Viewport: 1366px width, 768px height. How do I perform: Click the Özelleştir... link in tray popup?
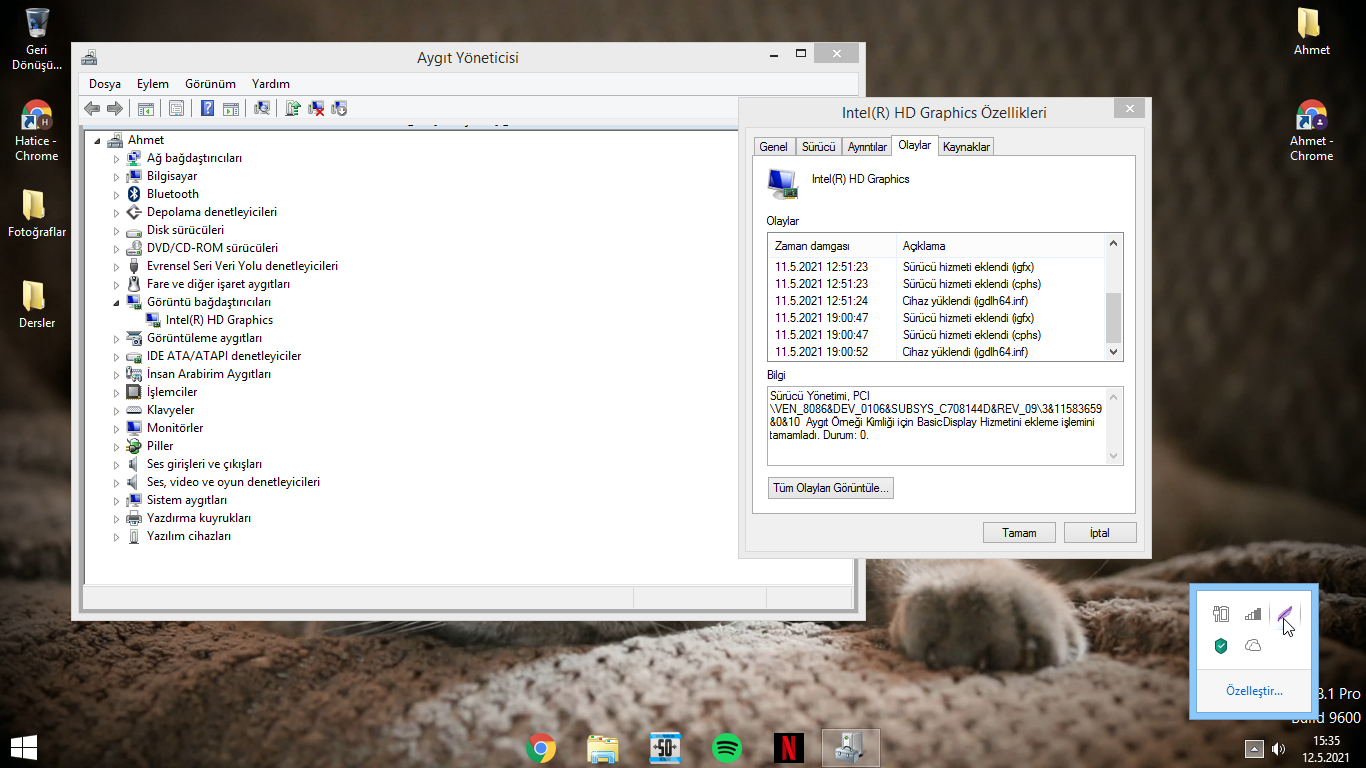point(1254,691)
